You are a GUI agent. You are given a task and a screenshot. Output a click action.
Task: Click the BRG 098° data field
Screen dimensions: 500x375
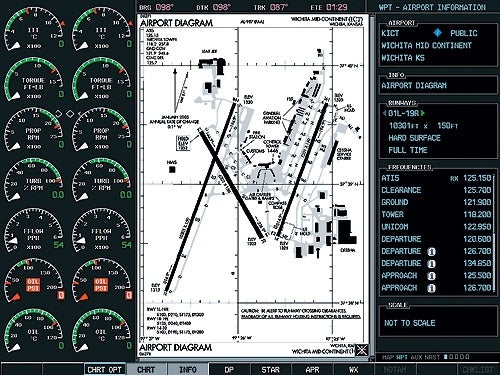point(157,7)
